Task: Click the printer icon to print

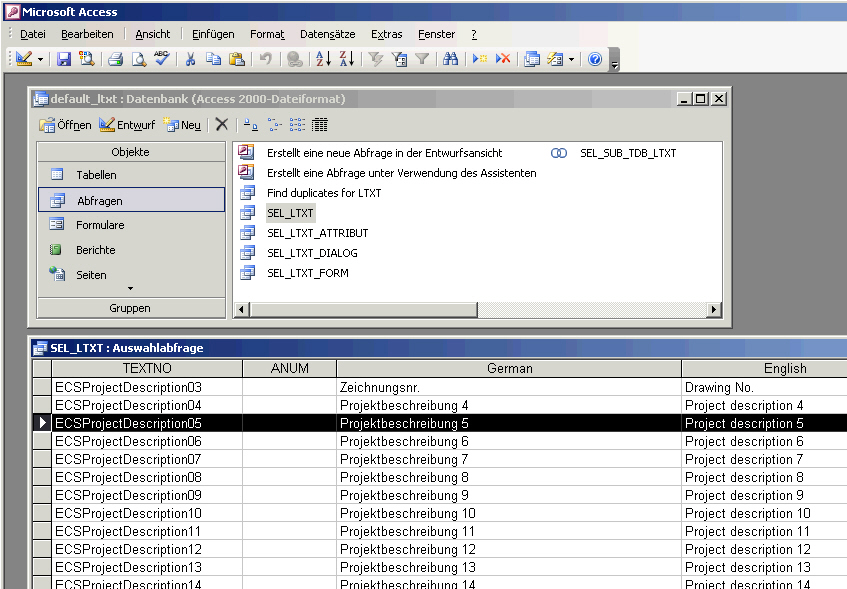Action: 116,58
